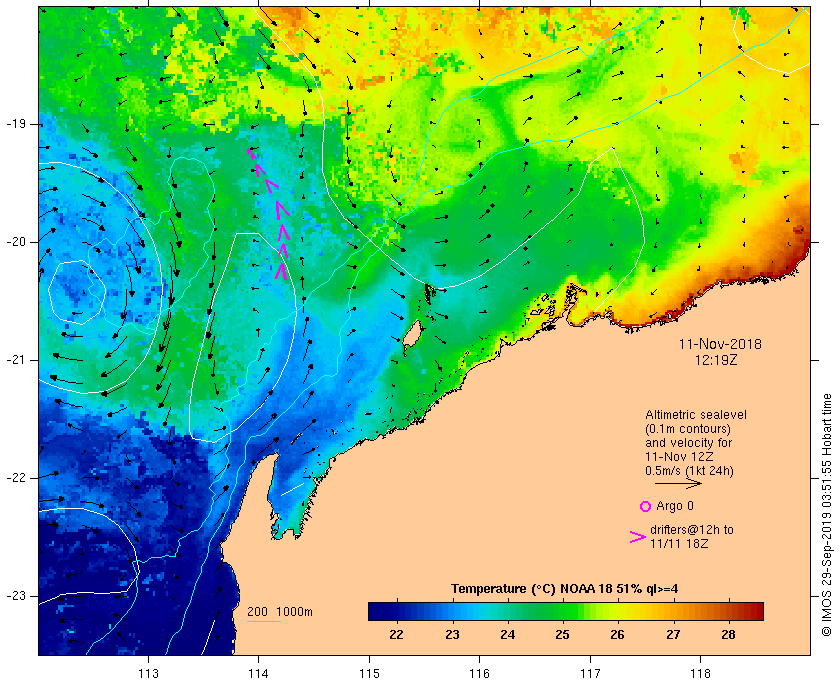Click the magenta Argo 0 circle marker
Image resolution: width=840 pixels, height=680 pixels.
[x=645, y=506]
